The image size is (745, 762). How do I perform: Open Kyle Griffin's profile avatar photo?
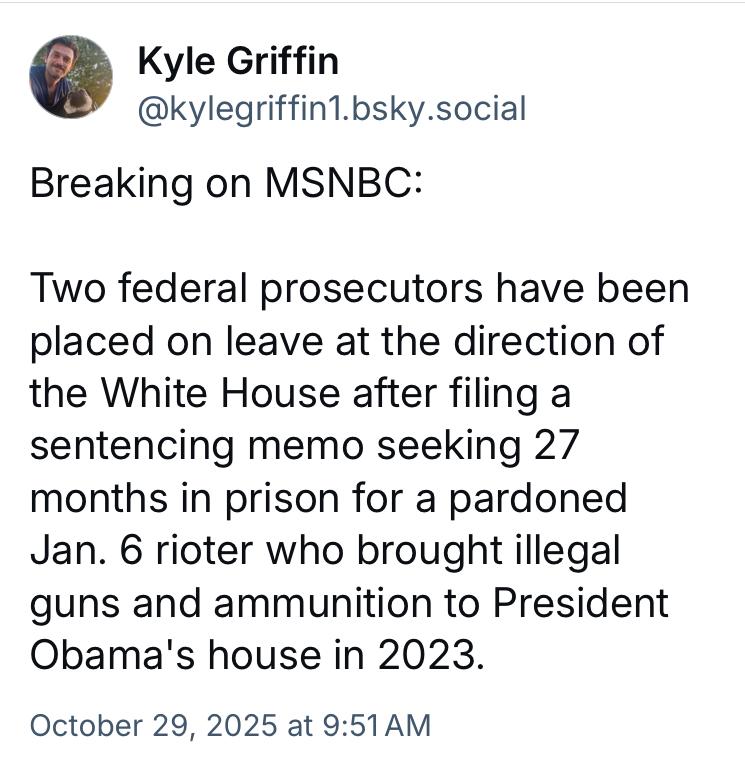[71, 77]
